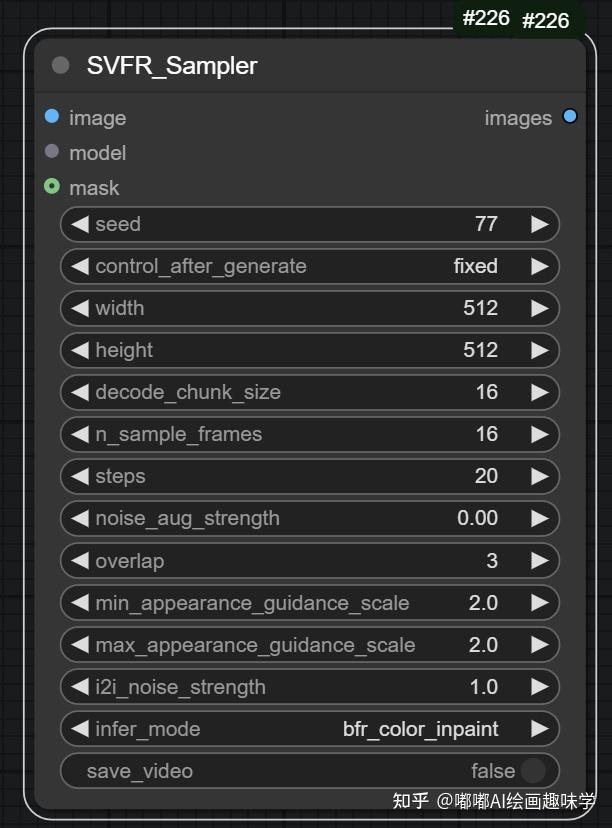This screenshot has height=828, width=612.
Task: Increase height using the right arrow
Action: click(x=540, y=350)
